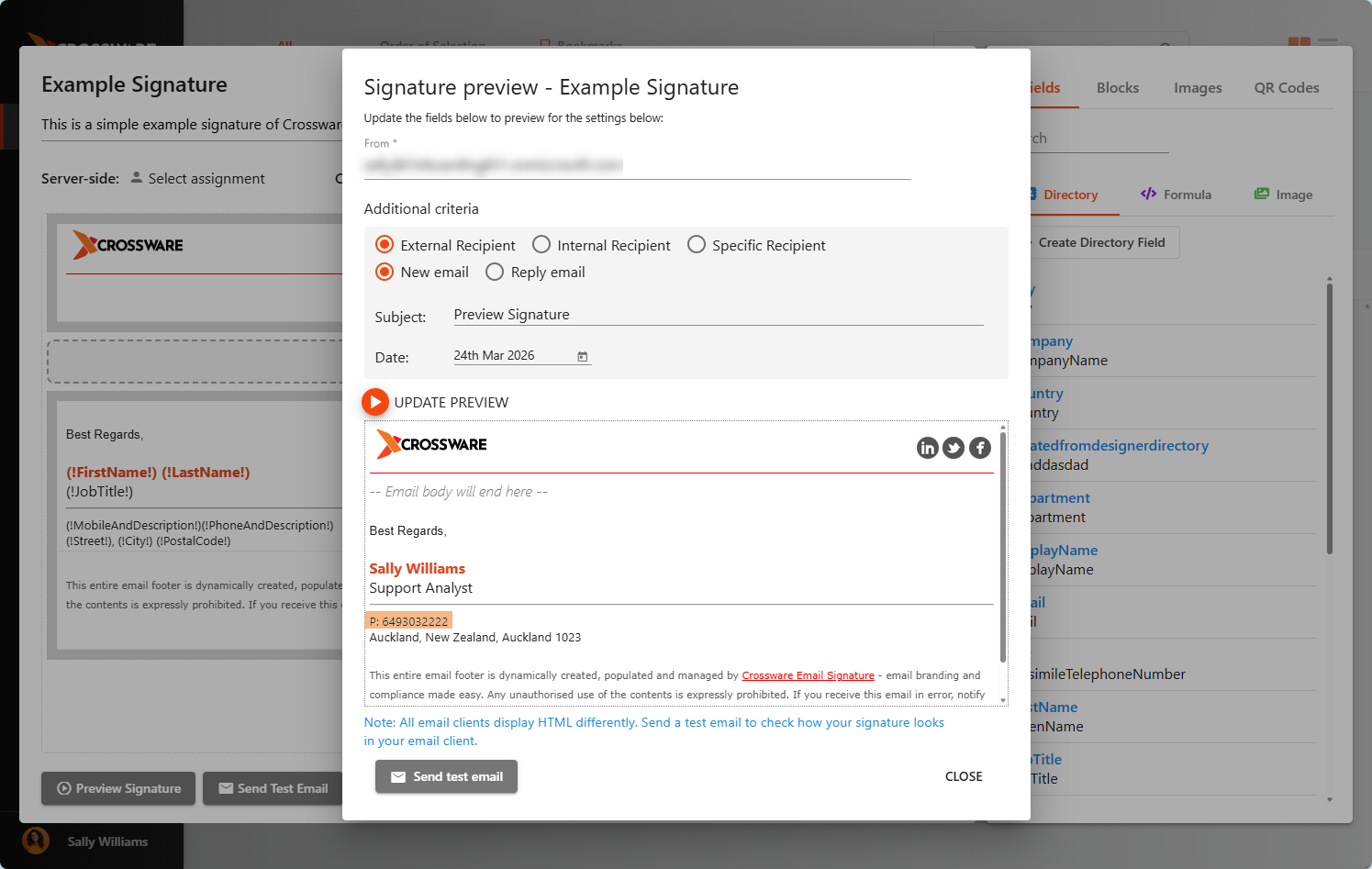Viewport: 1372px width, 869px height.
Task: Click Sally Williams user avatar
Action: point(36,841)
